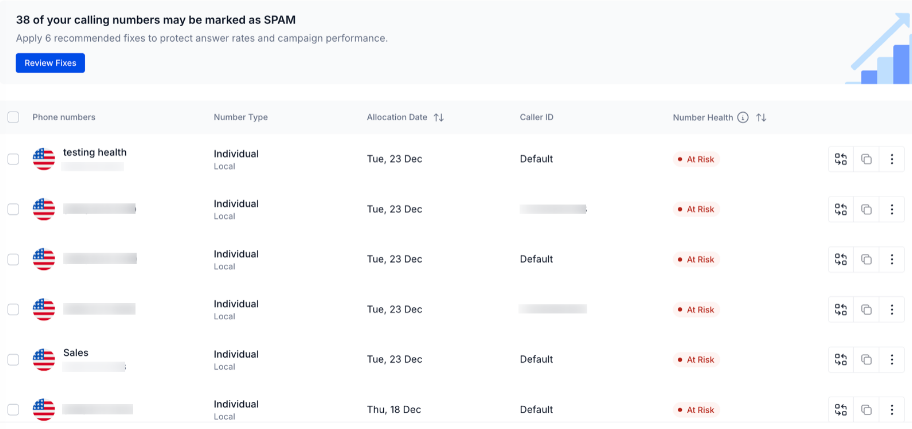Click the Number Type column header
This screenshot has height=429, width=912.
tap(241, 117)
